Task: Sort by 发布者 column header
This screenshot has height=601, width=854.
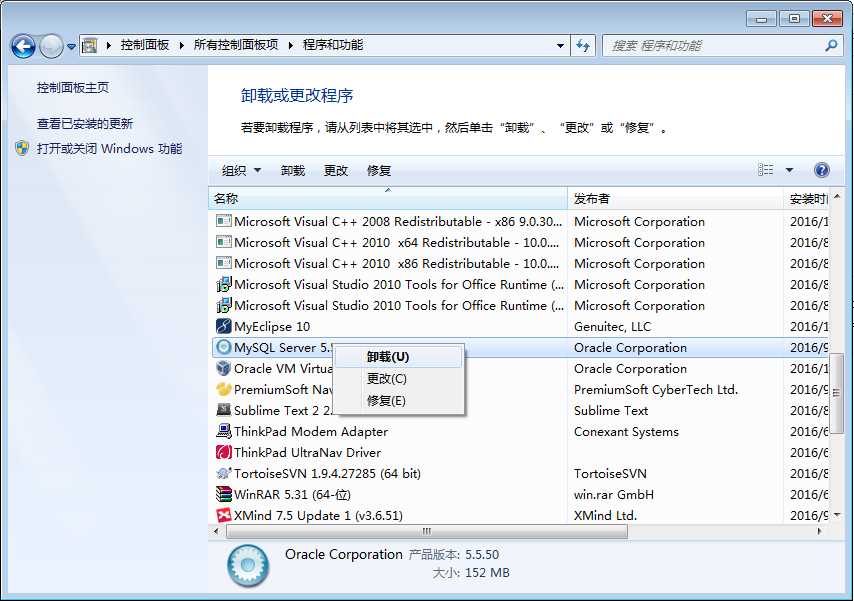Action: 675,199
